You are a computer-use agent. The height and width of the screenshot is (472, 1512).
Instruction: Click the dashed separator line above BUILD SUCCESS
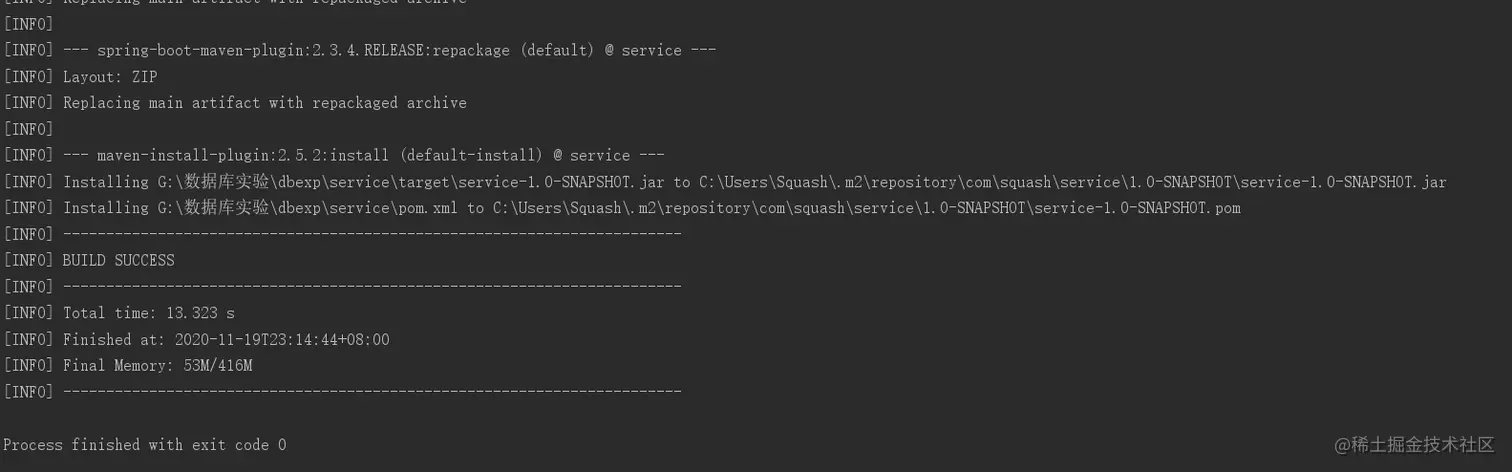tap(371, 234)
